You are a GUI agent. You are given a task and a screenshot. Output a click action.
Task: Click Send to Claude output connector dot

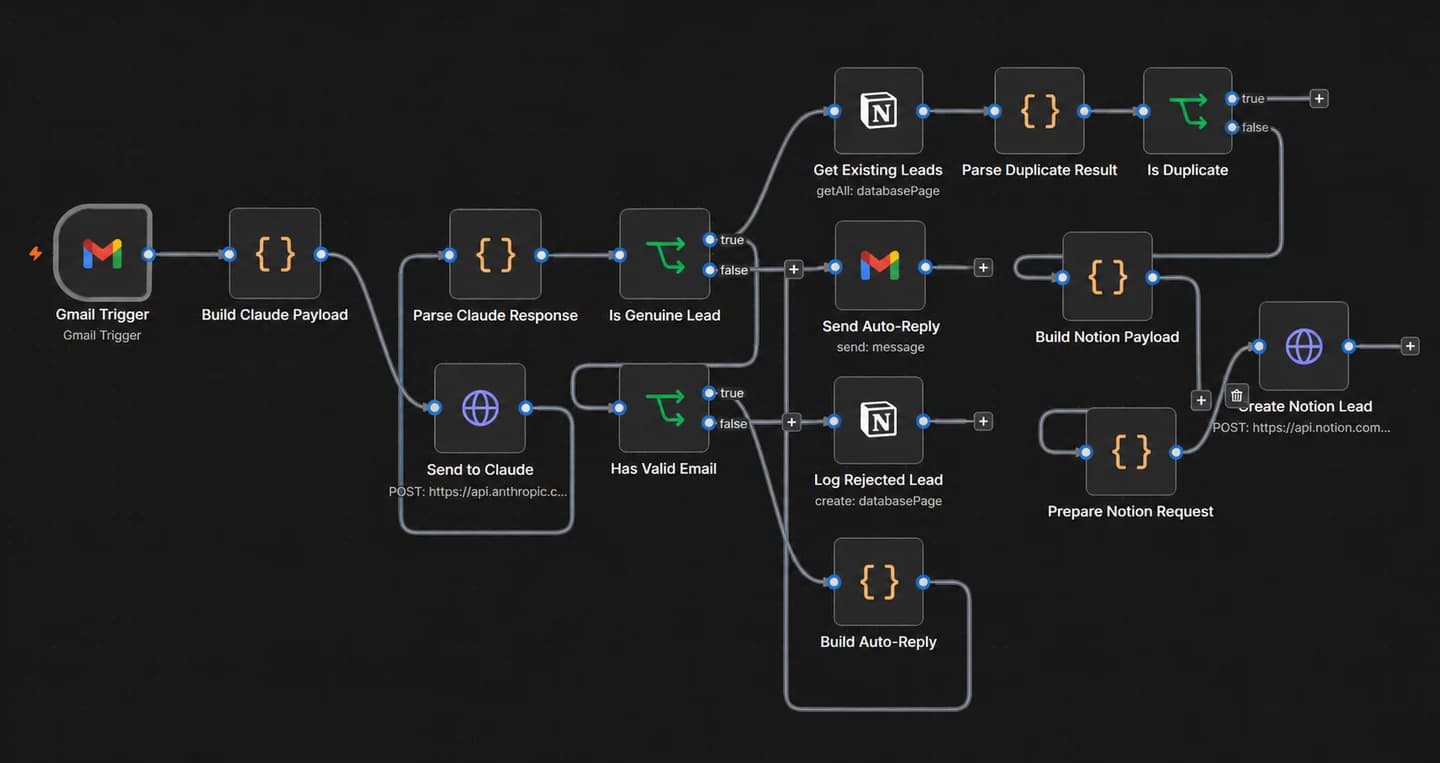point(526,408)
